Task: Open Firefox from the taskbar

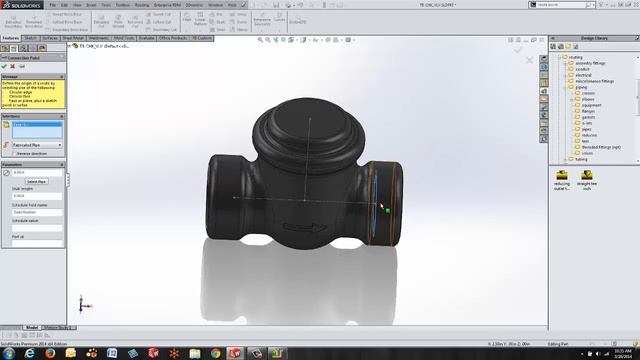Action: [x=50, y=353]
